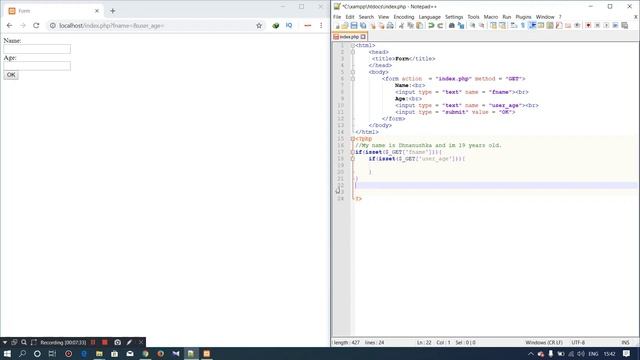Click the recorder pen annotation icon

point(129,342)
